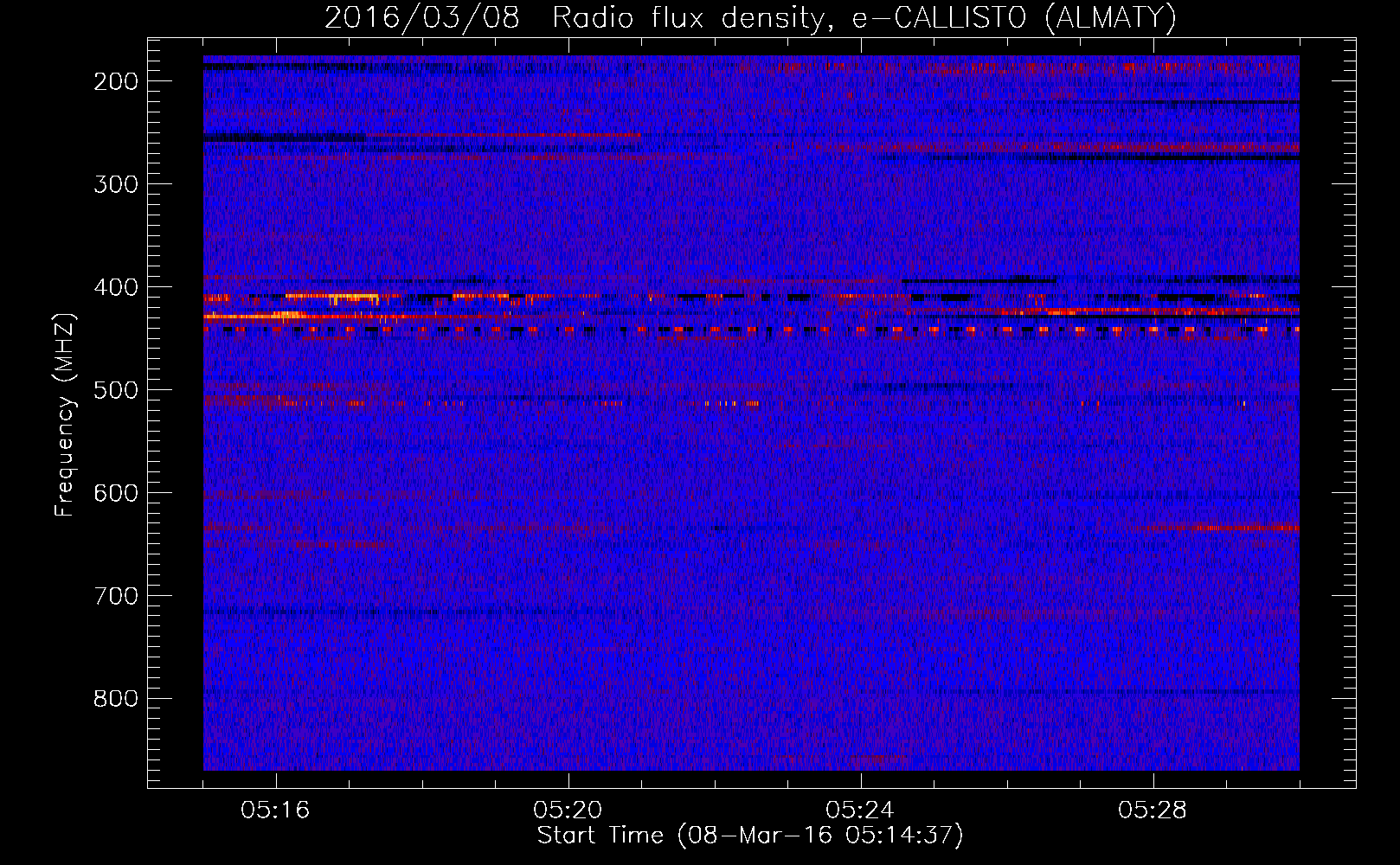Click the plot title '2016/03/08 Radio flux density'

coord(573,17)
